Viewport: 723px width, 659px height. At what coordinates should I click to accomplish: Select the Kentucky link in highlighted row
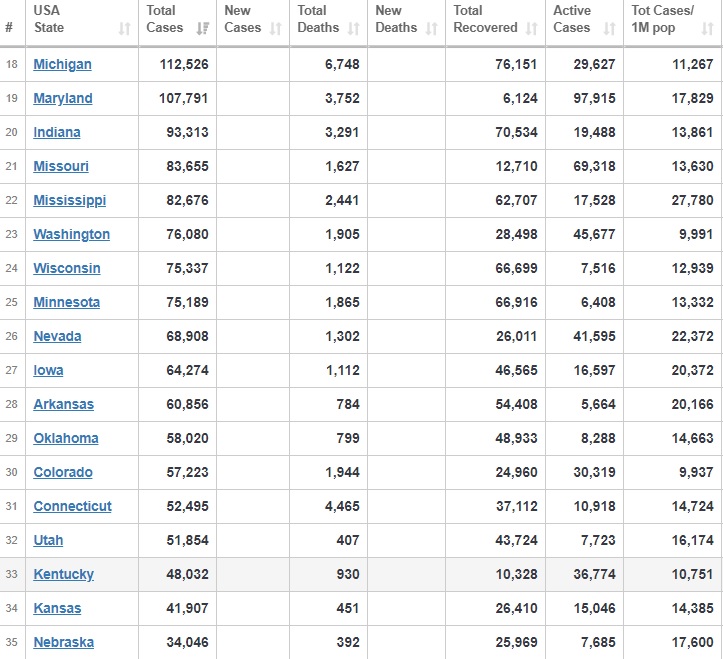point(64,574)
